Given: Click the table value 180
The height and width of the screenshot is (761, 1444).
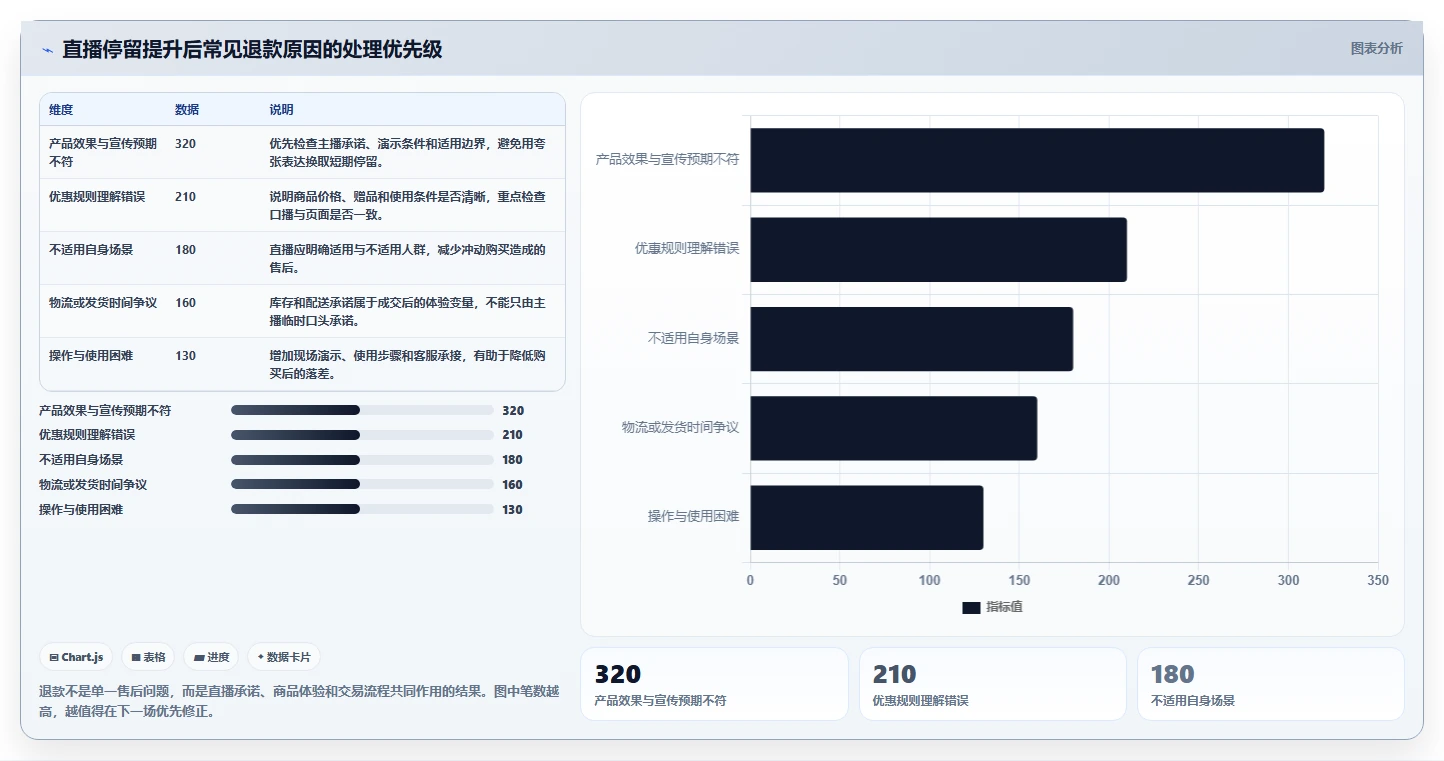Looking at the screenshot, I should click(x=185, y=249).
